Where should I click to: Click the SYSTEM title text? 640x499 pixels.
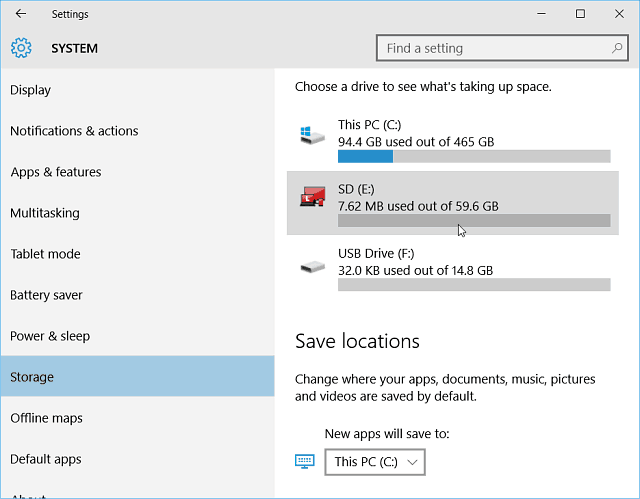click(74, 48)
